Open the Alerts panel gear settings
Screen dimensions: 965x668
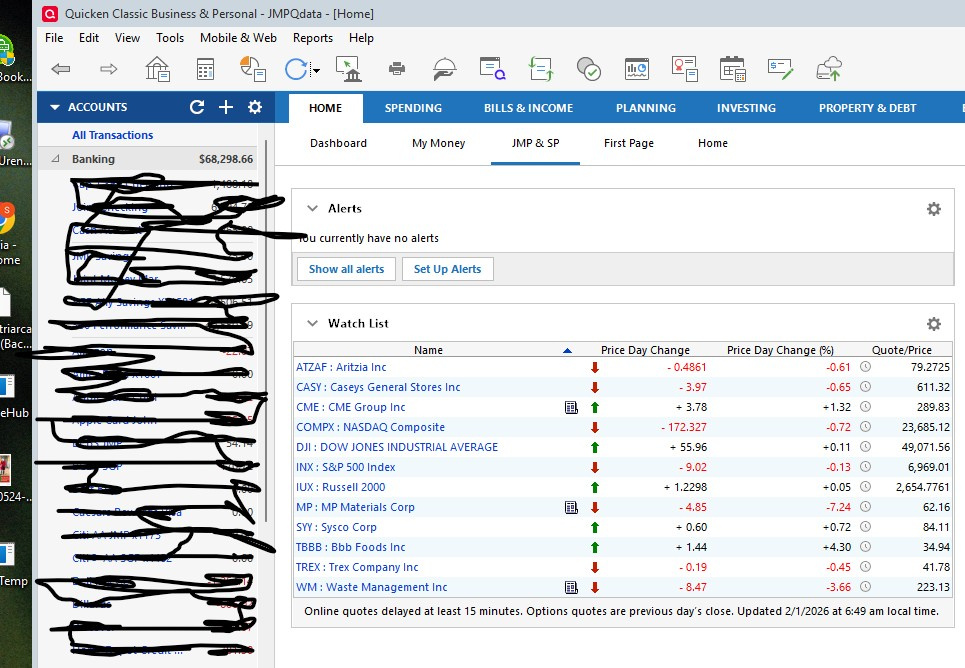934,209
